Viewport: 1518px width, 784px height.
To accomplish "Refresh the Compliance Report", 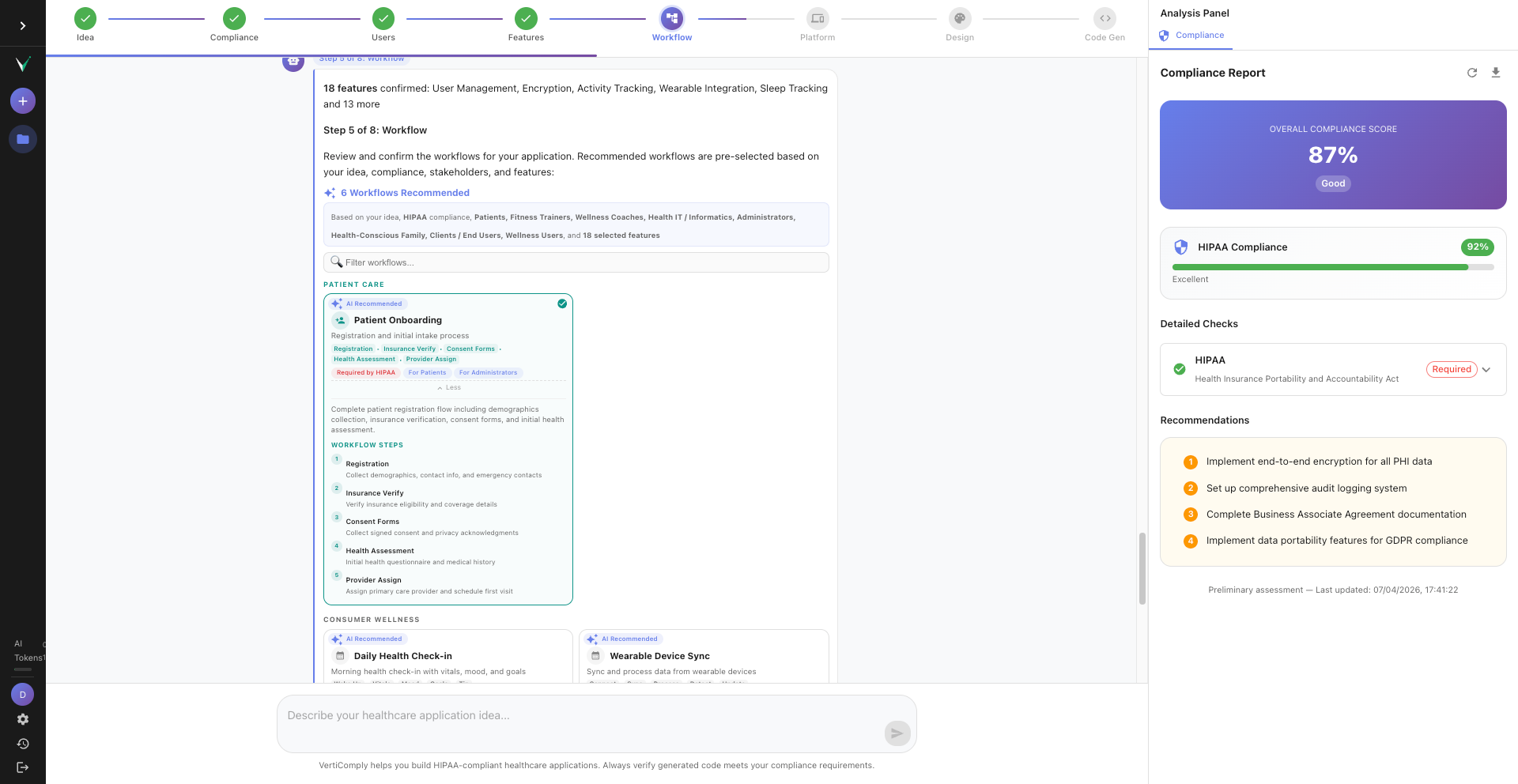I will [x=1472, y=73].
